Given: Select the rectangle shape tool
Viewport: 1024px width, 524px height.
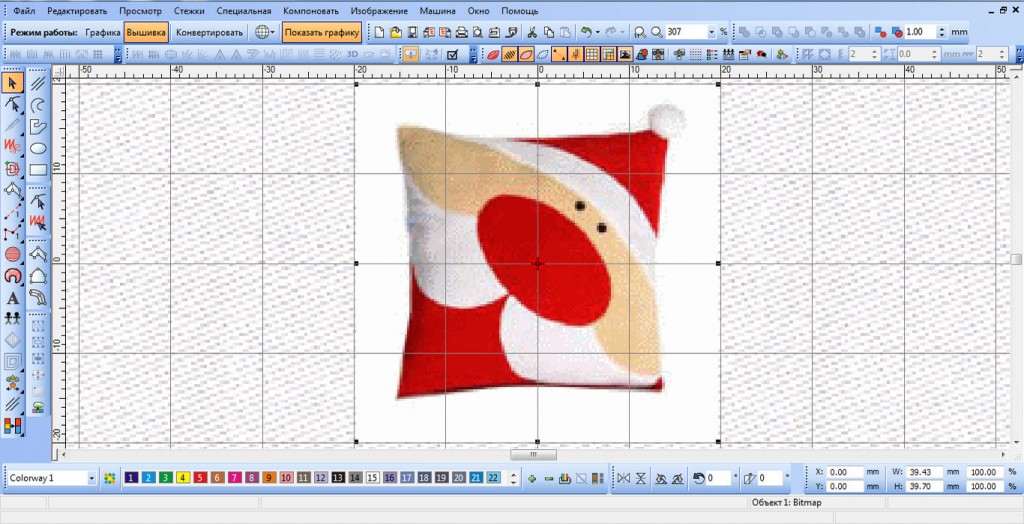Looking at the screenshot, I should coord(38,170).
